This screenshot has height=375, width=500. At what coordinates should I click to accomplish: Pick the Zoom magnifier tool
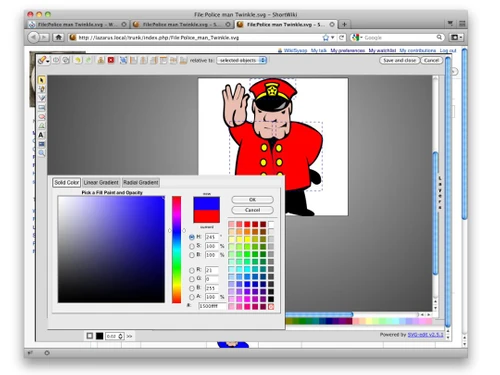(42, 153)
